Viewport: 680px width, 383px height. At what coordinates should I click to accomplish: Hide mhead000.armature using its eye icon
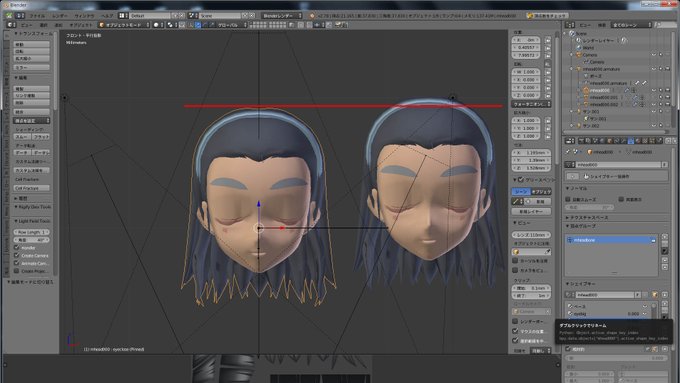click(x=654, y=69)
